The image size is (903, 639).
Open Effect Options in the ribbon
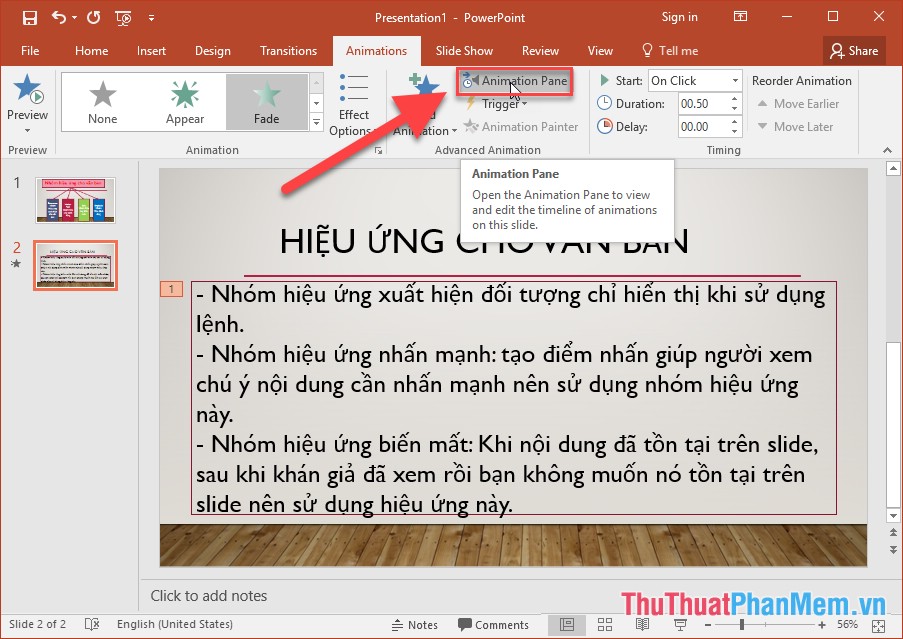[x=353, y=104]
